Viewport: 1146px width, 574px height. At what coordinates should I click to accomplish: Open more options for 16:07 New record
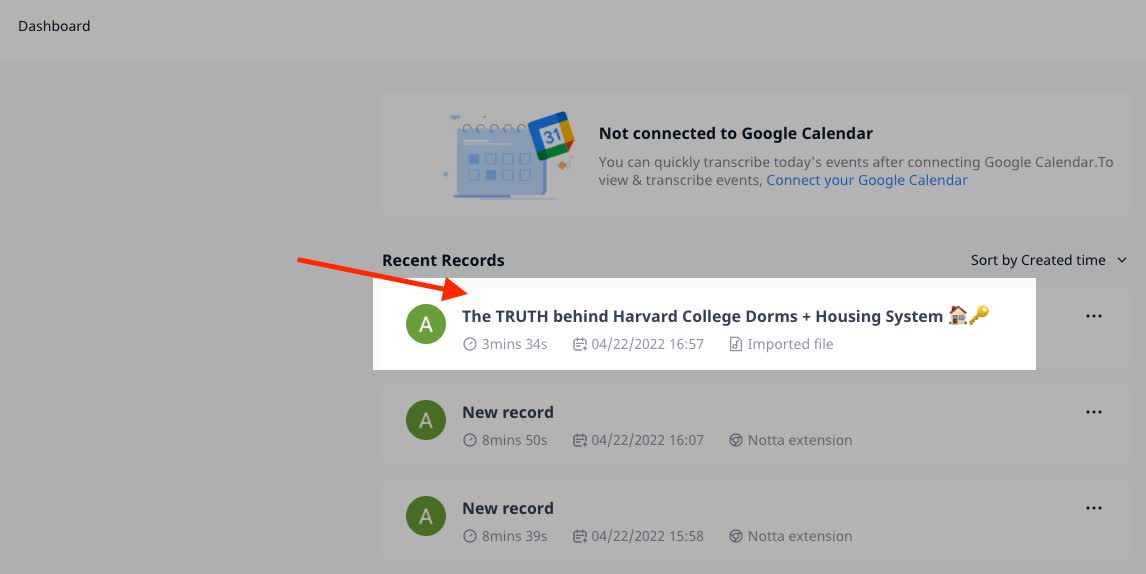pos(1093,412)
